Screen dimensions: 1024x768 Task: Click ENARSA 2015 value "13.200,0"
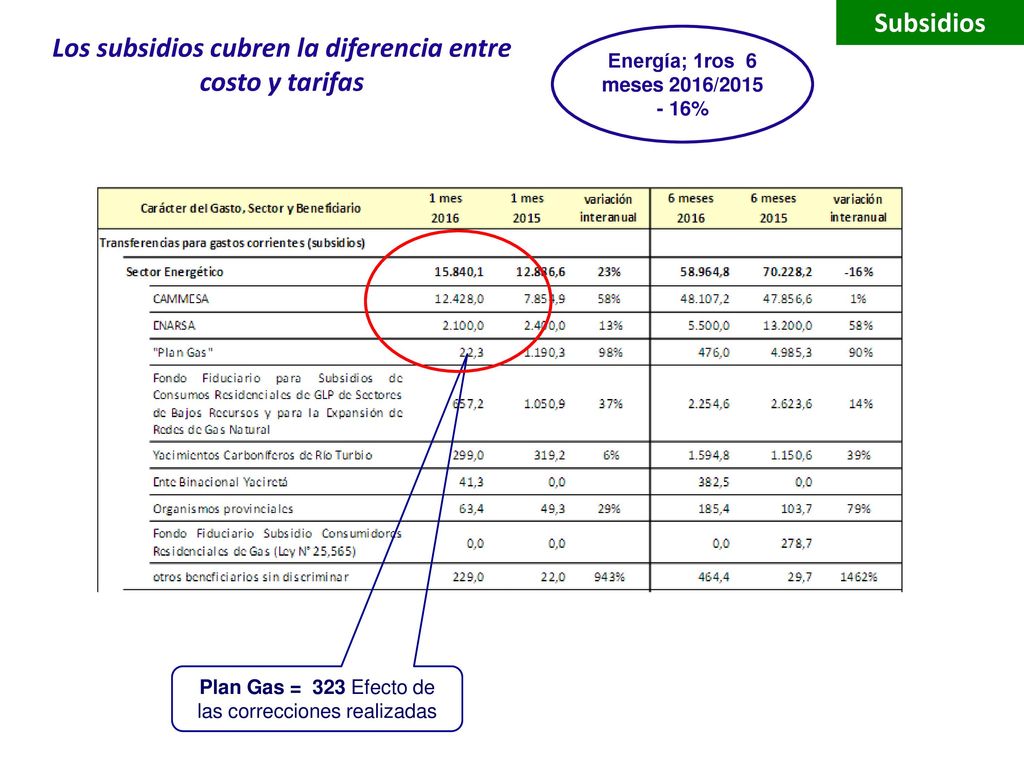tap(788, 326)
